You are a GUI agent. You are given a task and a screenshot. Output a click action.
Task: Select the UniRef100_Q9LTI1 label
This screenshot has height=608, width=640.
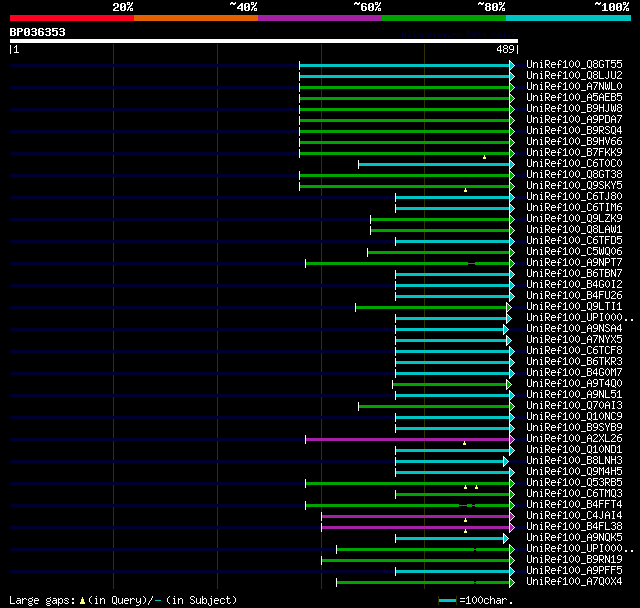pos(574,307)
